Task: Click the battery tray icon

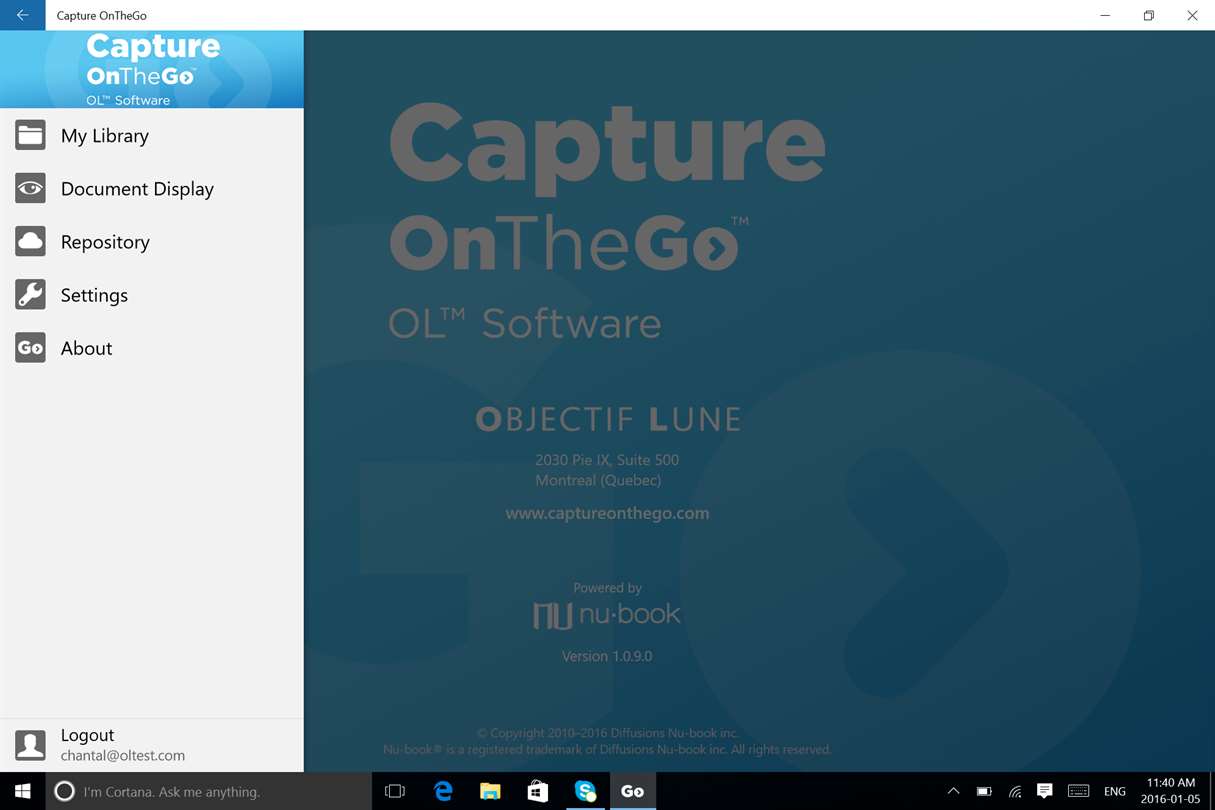Action: tap(984, 791)
